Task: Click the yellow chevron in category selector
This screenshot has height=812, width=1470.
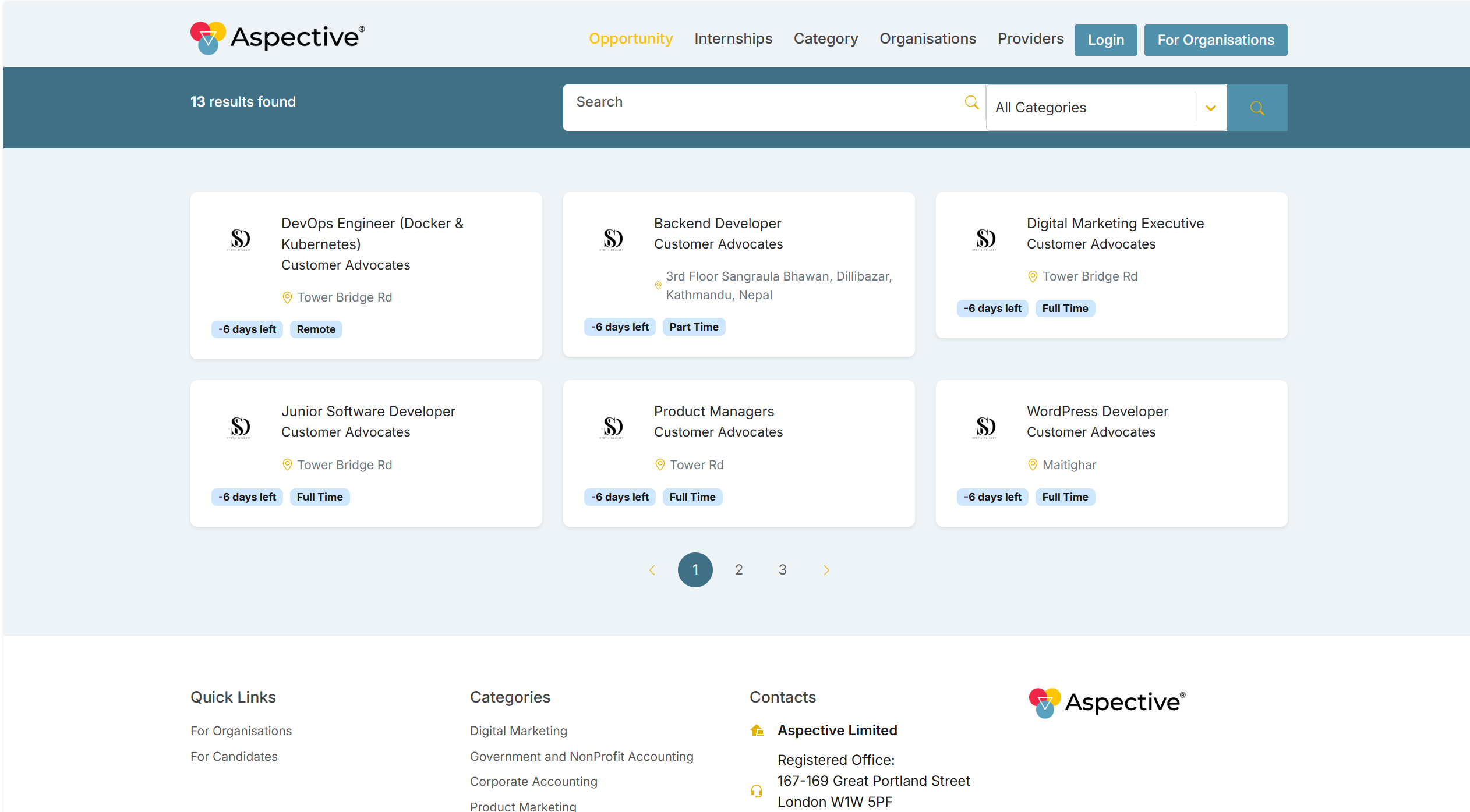Action: click(1211, 108)
